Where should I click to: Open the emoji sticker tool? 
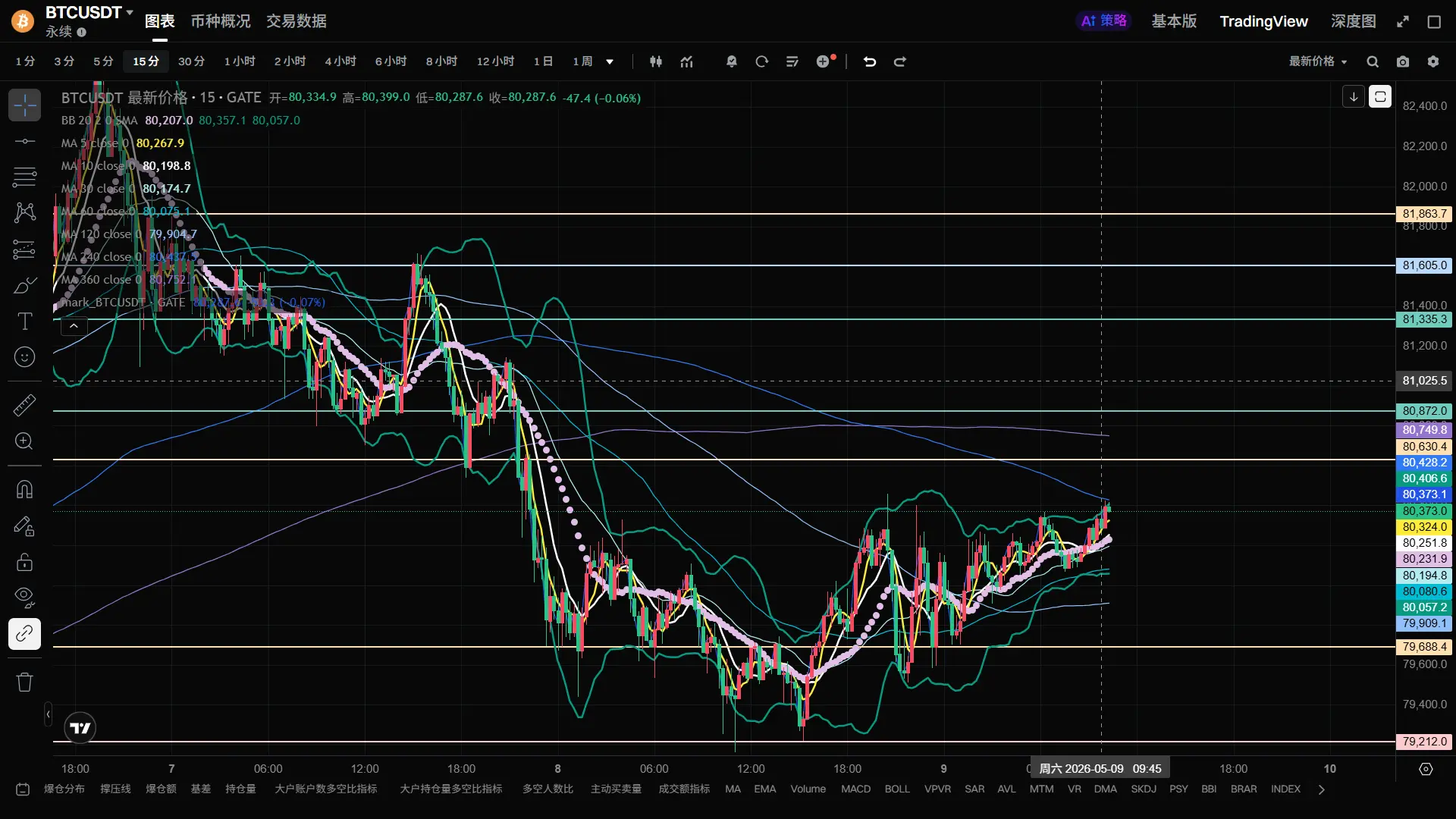coord(24,357)
